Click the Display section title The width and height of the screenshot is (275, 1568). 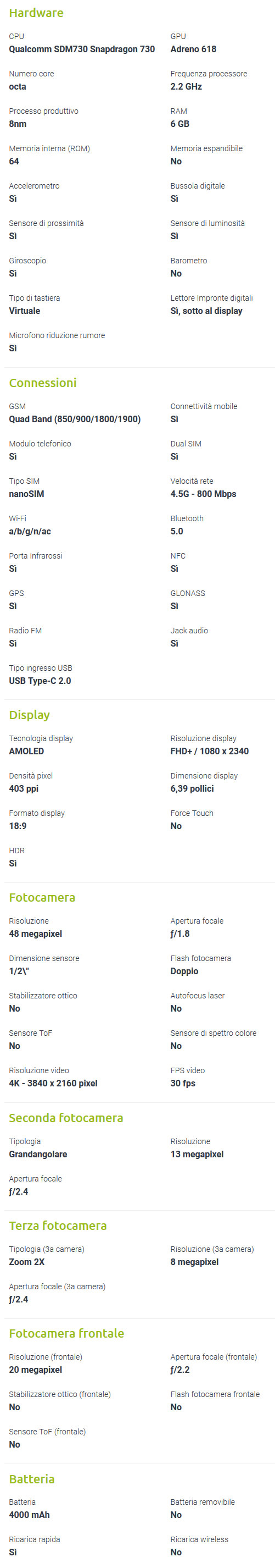(x=29, y=715)
